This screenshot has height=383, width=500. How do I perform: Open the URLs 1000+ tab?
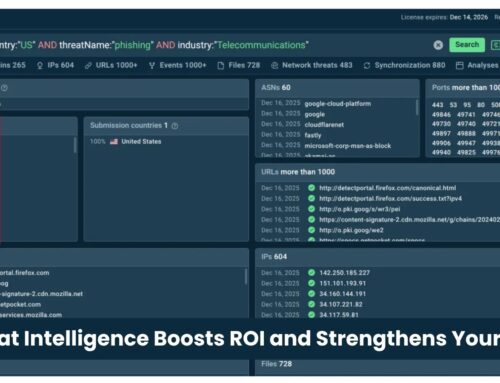coord(111,65)
